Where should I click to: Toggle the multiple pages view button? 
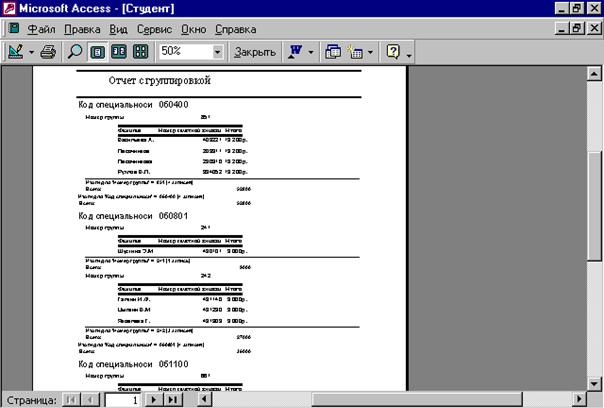point(140,51)
